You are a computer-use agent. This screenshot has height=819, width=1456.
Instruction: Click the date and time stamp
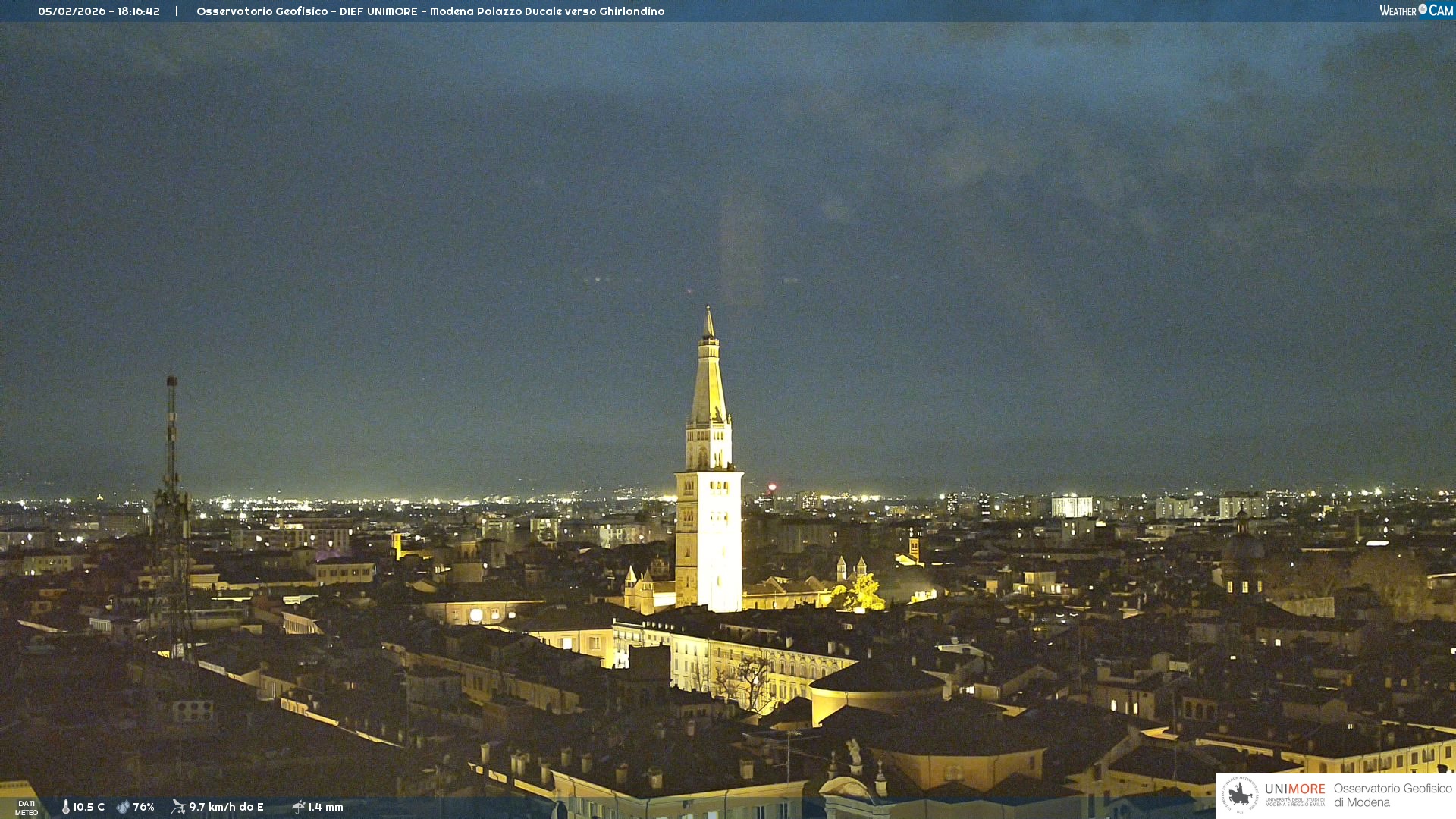[99, 11]
